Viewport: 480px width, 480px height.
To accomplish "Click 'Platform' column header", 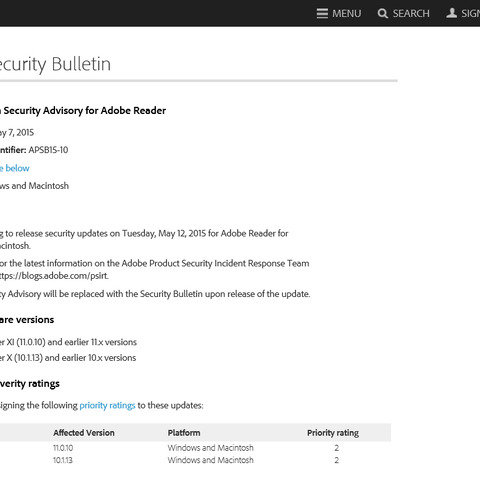I will [x=184, y=433].
